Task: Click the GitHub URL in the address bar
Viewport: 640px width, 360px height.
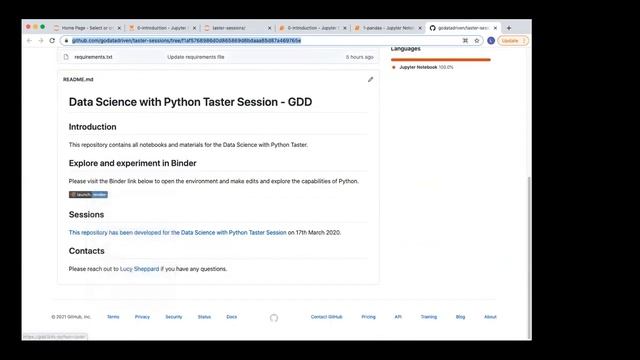Action: [187, 41]
